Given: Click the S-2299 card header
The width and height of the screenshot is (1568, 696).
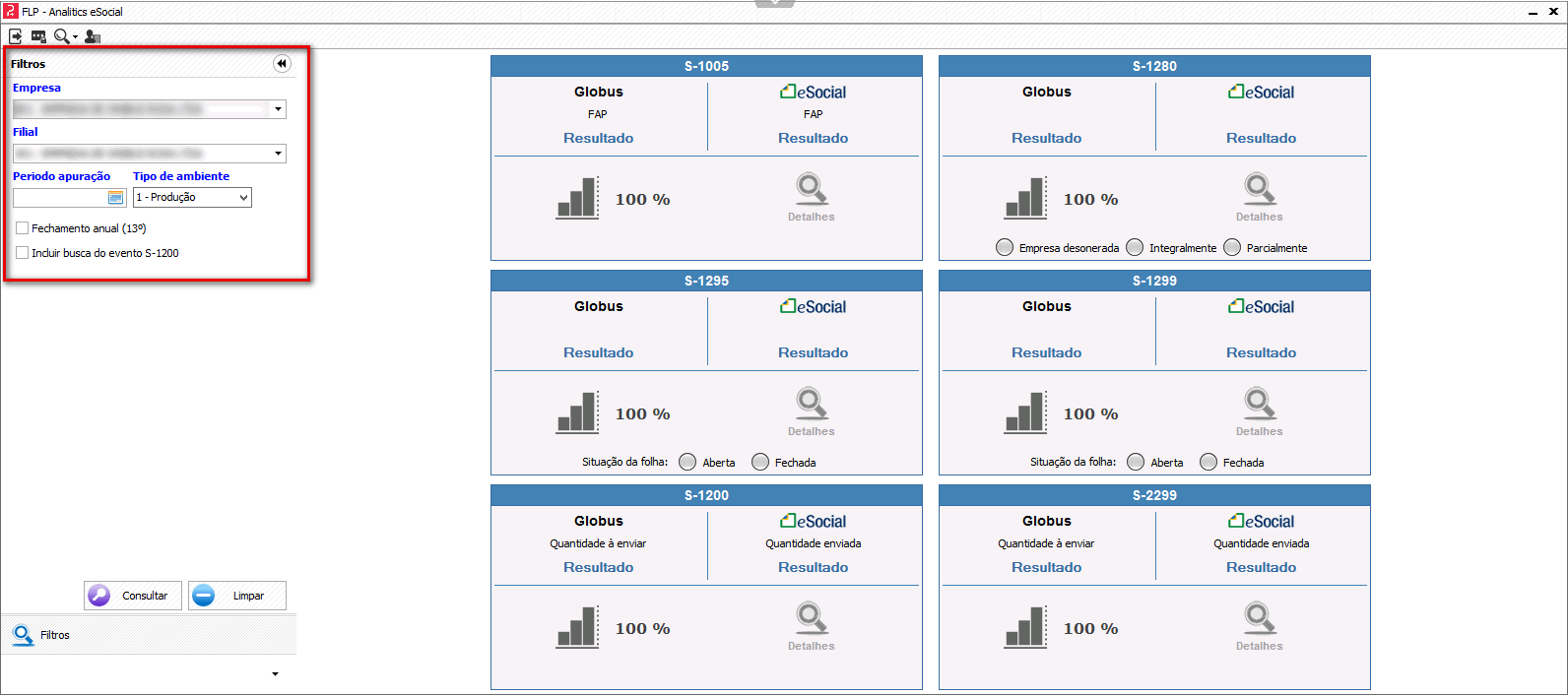Looking at the screenshot, I should (x=1154, y=495).
